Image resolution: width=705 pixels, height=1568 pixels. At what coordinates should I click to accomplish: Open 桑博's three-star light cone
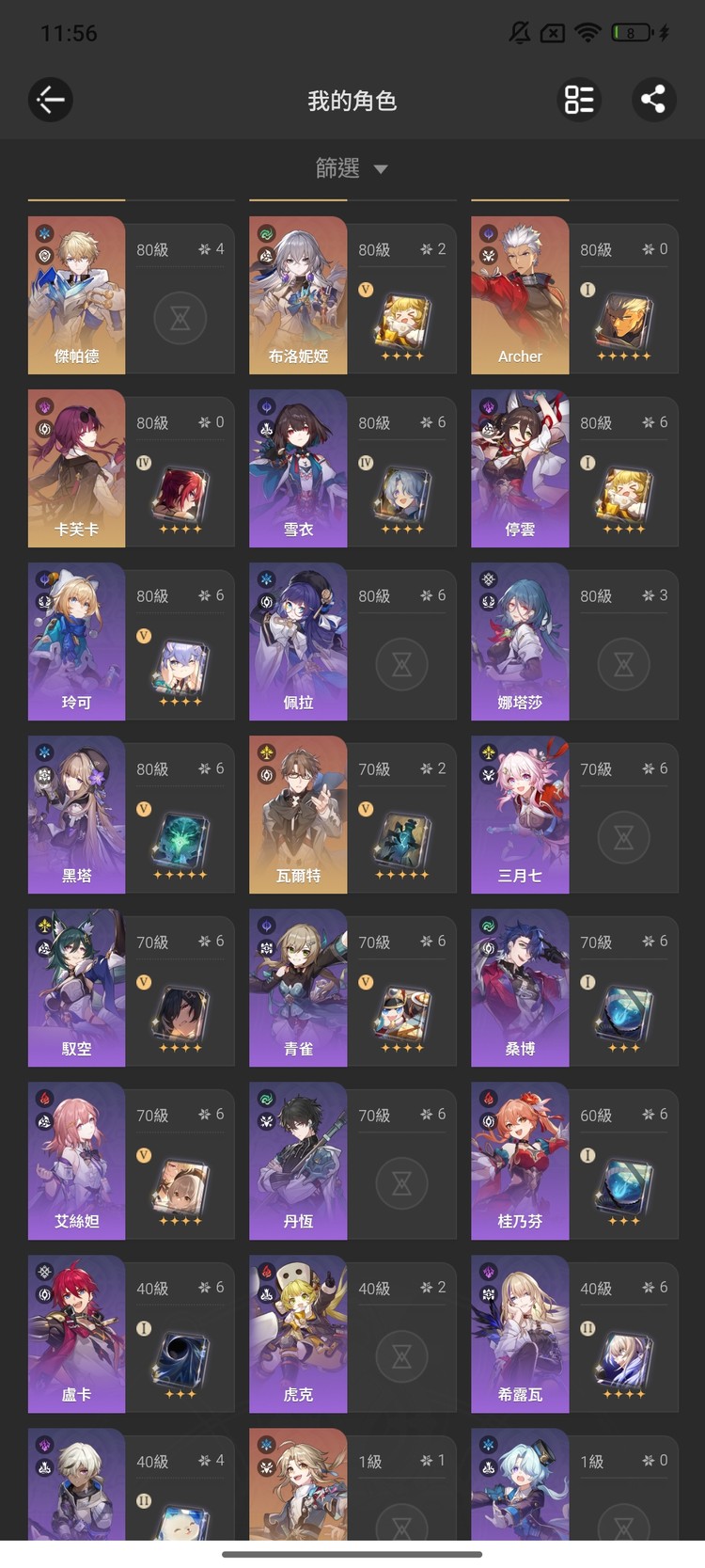623,1017
